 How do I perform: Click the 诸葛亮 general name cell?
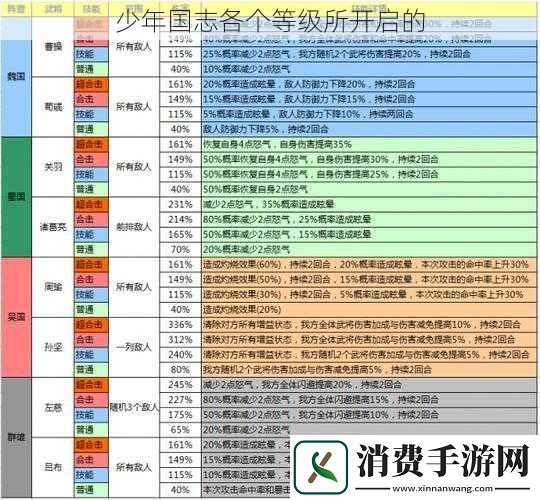pyautogui.click(x=53, y=227)
